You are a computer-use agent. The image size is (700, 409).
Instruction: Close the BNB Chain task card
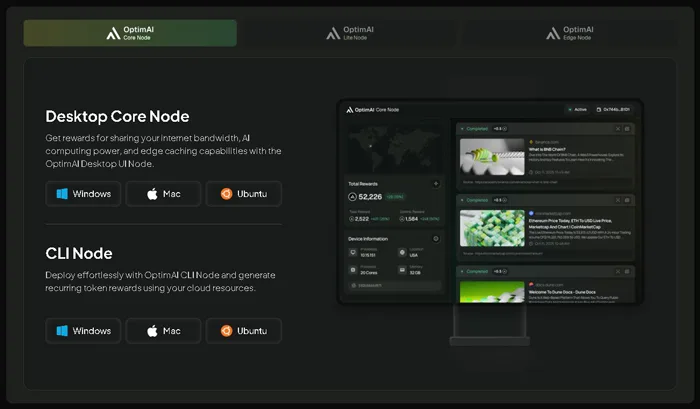(x=618, y=129)
